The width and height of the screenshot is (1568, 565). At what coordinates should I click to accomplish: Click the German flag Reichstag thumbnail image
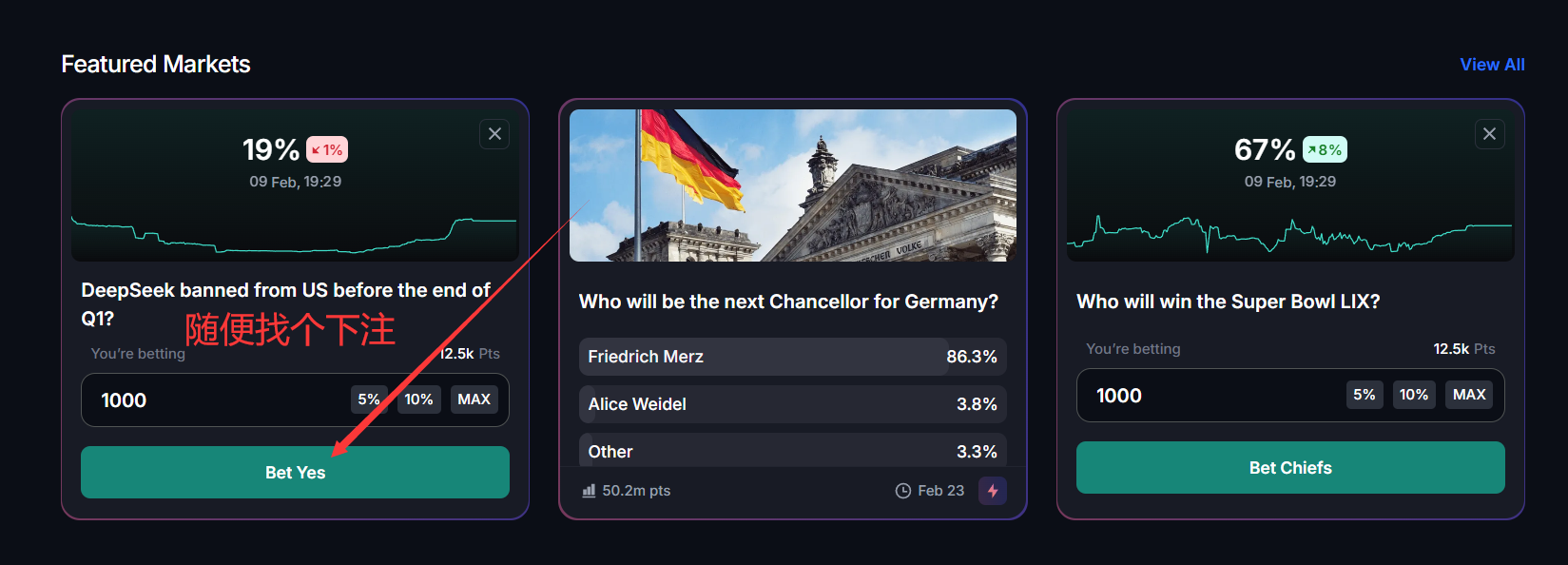click(793, 185)
